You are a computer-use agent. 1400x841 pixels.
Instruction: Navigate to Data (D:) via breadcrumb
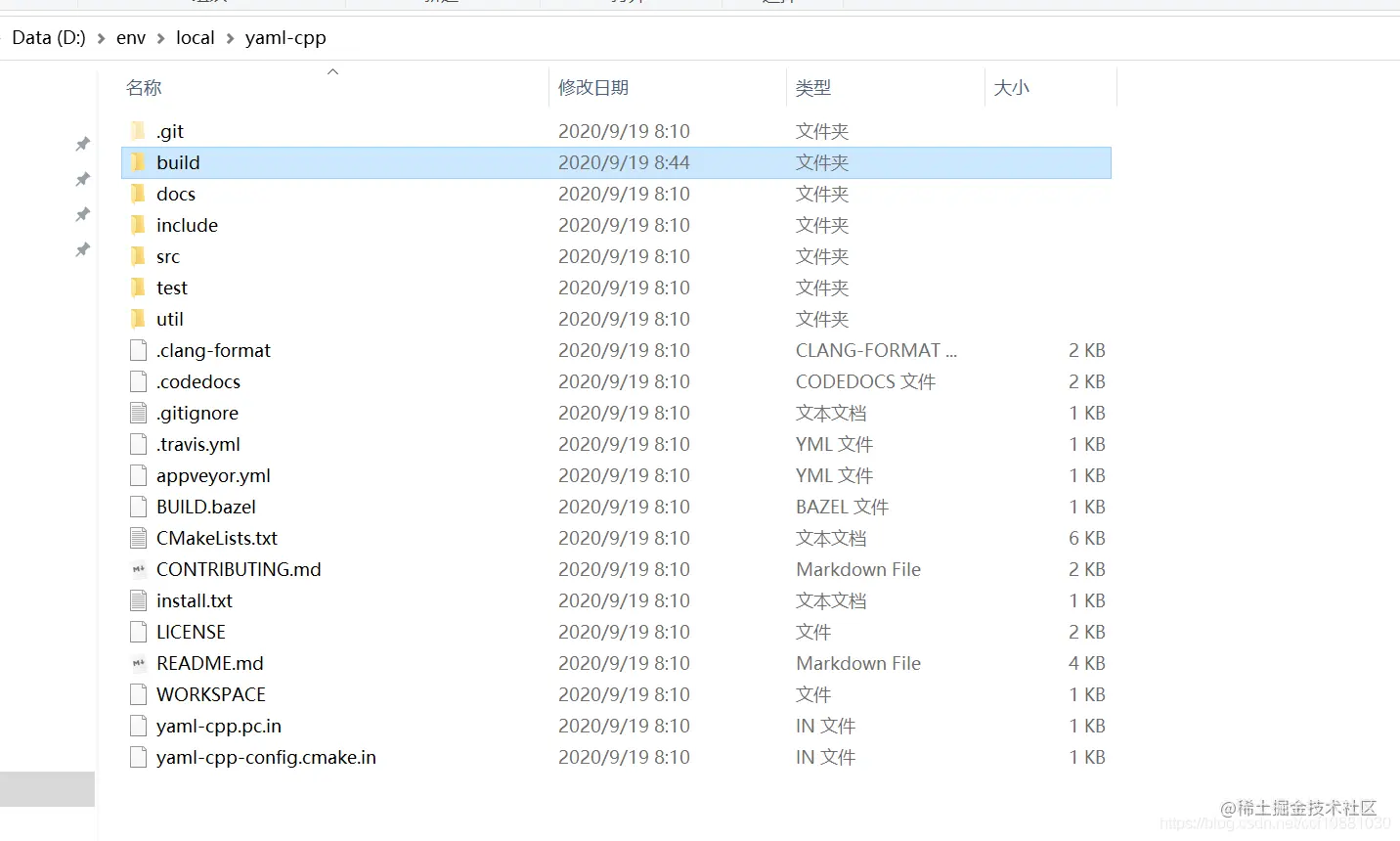[x=48, y=37]
